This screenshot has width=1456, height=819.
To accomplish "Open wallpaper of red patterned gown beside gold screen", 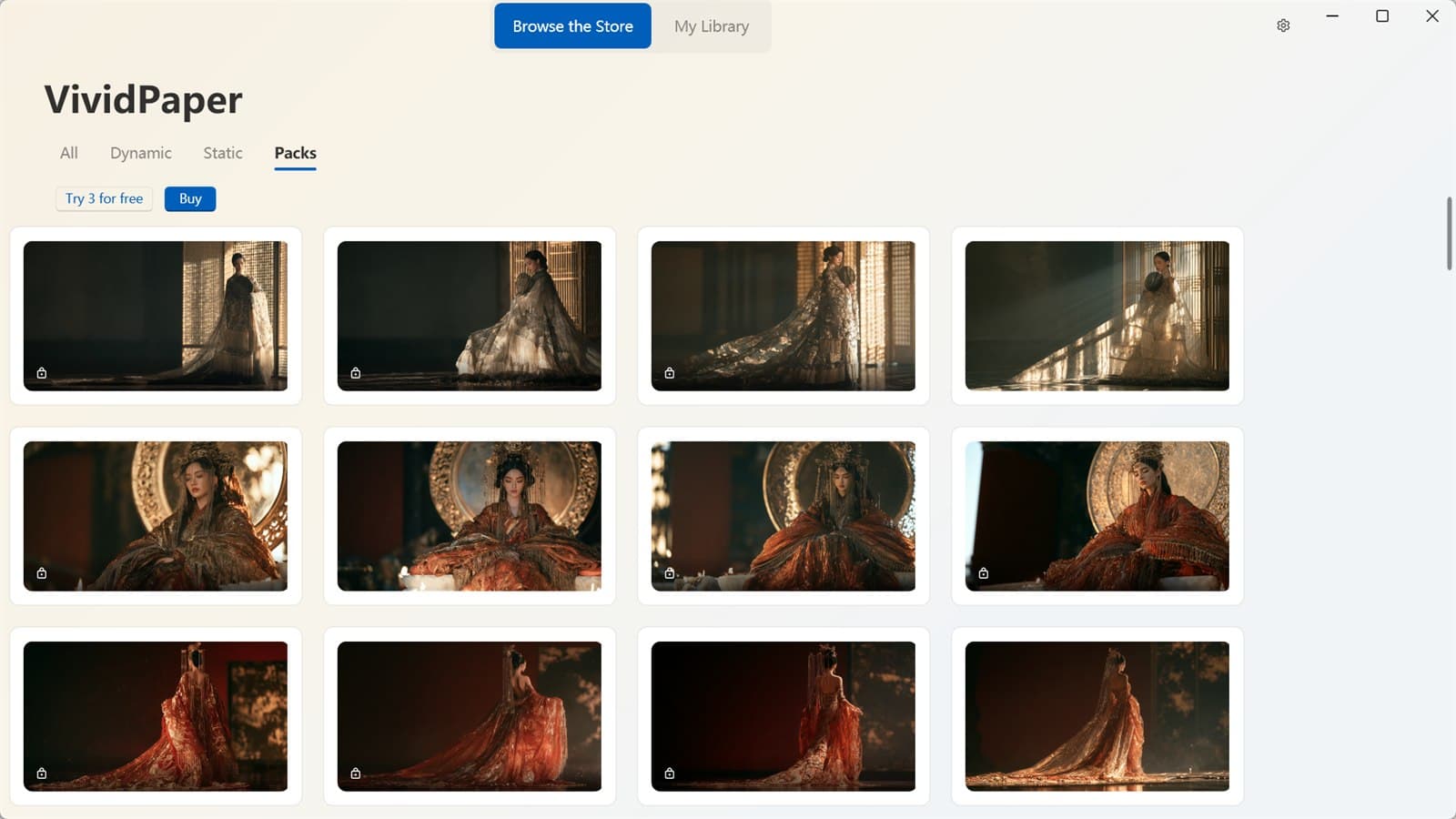I will pyautogui.click(x=156, y=716).
